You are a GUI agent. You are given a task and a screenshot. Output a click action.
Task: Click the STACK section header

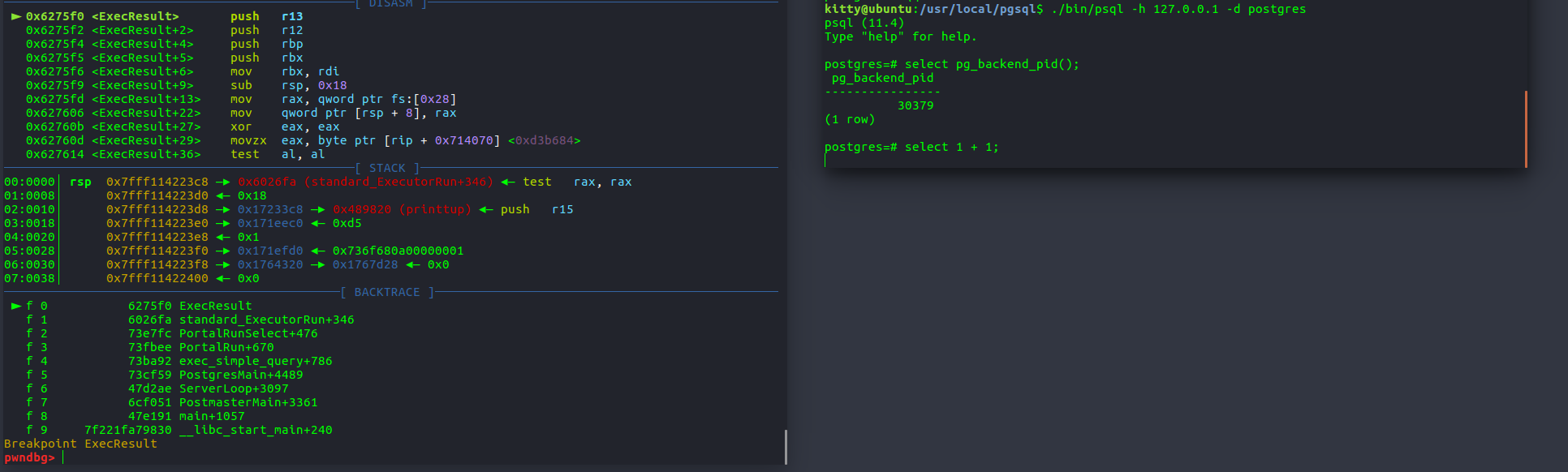point(387,168)
